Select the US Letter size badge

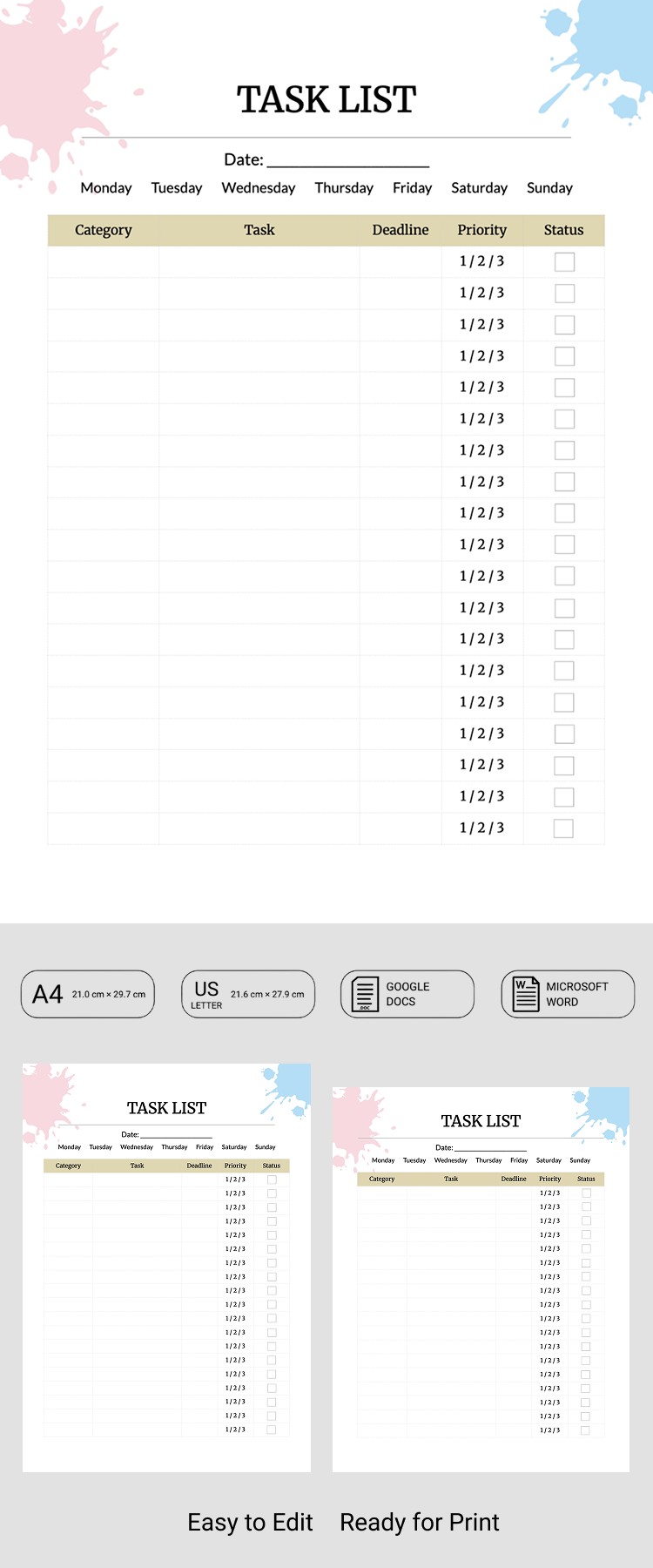[248, 994]
